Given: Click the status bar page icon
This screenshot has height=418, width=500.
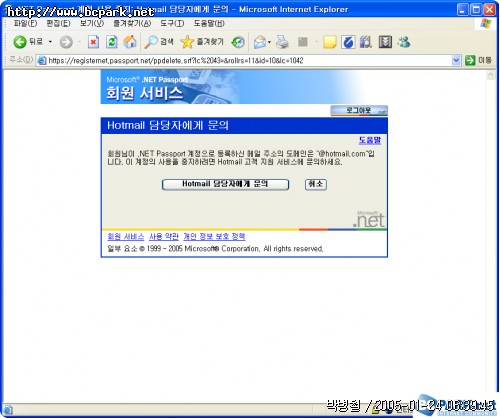Looking at the screenshot, I should tap(8, 409).
